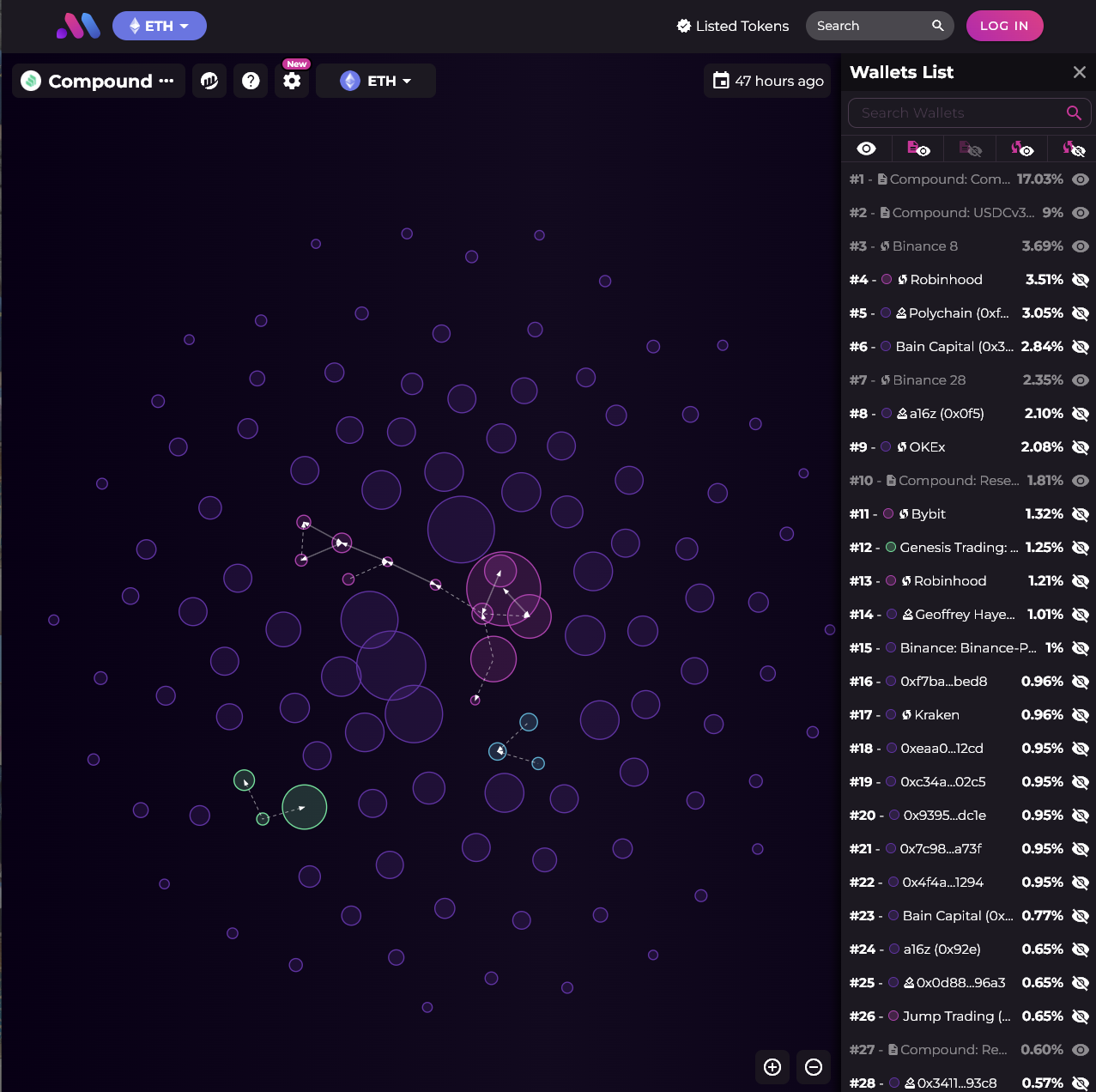Click the exchange icon on Binance 28 row
This screenshot has width=1096, height=1092.
click(886, 380)
